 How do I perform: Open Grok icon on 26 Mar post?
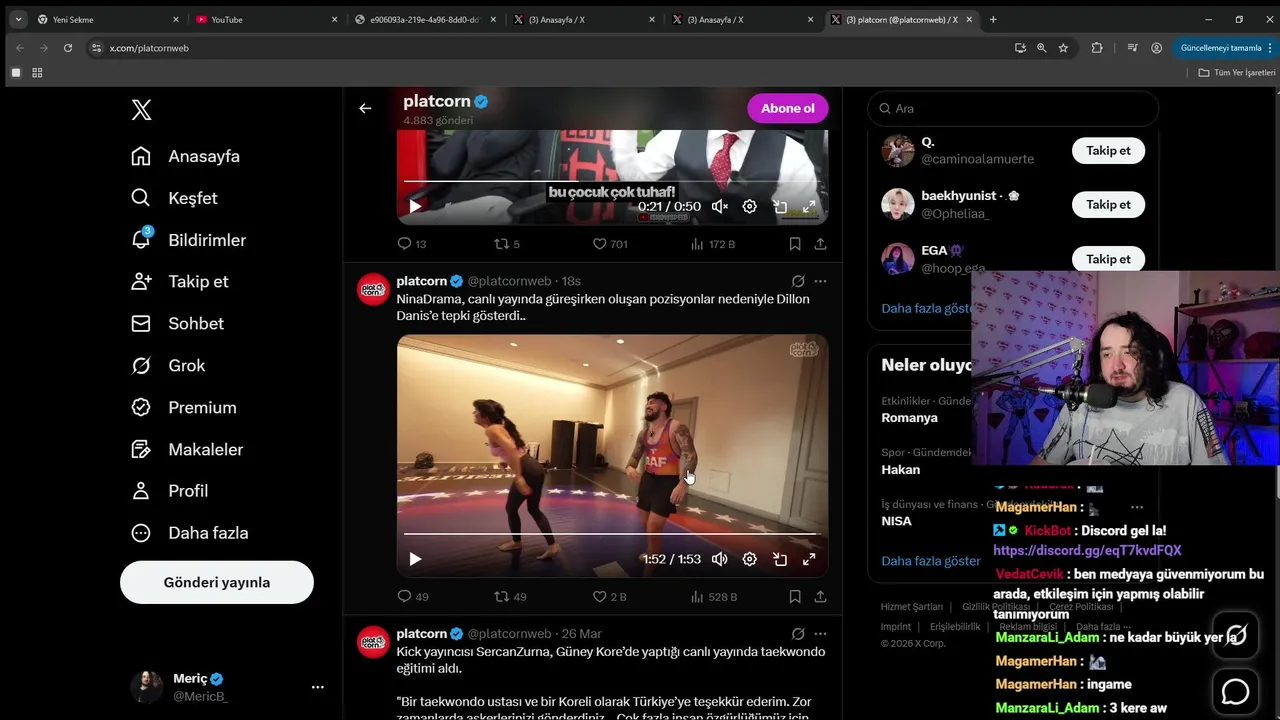click(798, 634)
